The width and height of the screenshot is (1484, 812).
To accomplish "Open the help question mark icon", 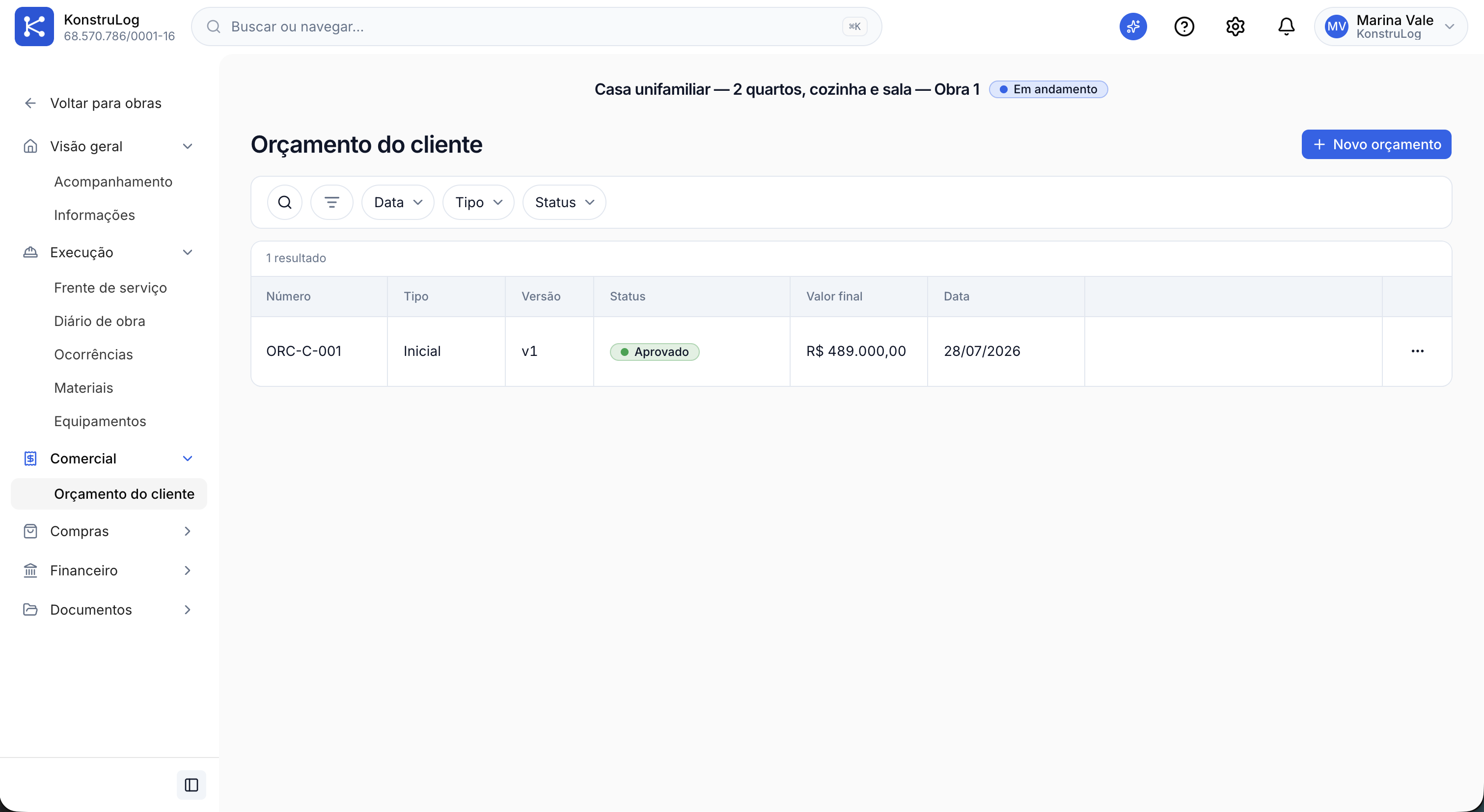I will (x=1184, y=27).
